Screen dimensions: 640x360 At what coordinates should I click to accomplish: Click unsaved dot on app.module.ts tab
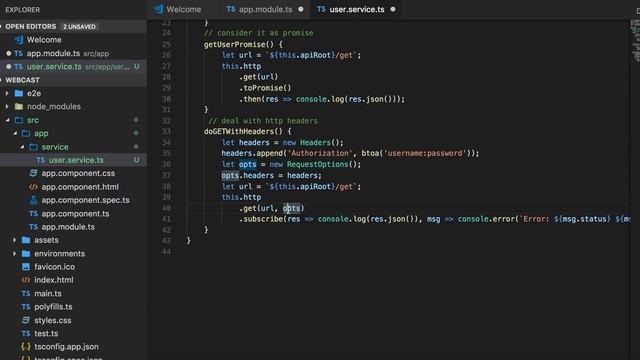[x=301, y=9]
